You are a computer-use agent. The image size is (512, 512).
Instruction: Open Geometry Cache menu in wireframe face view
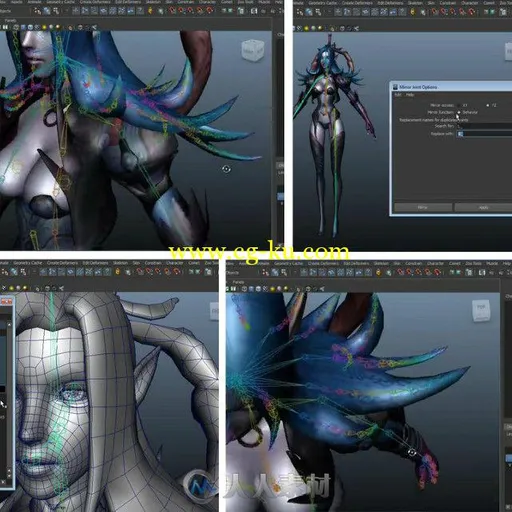pos(28,263)
